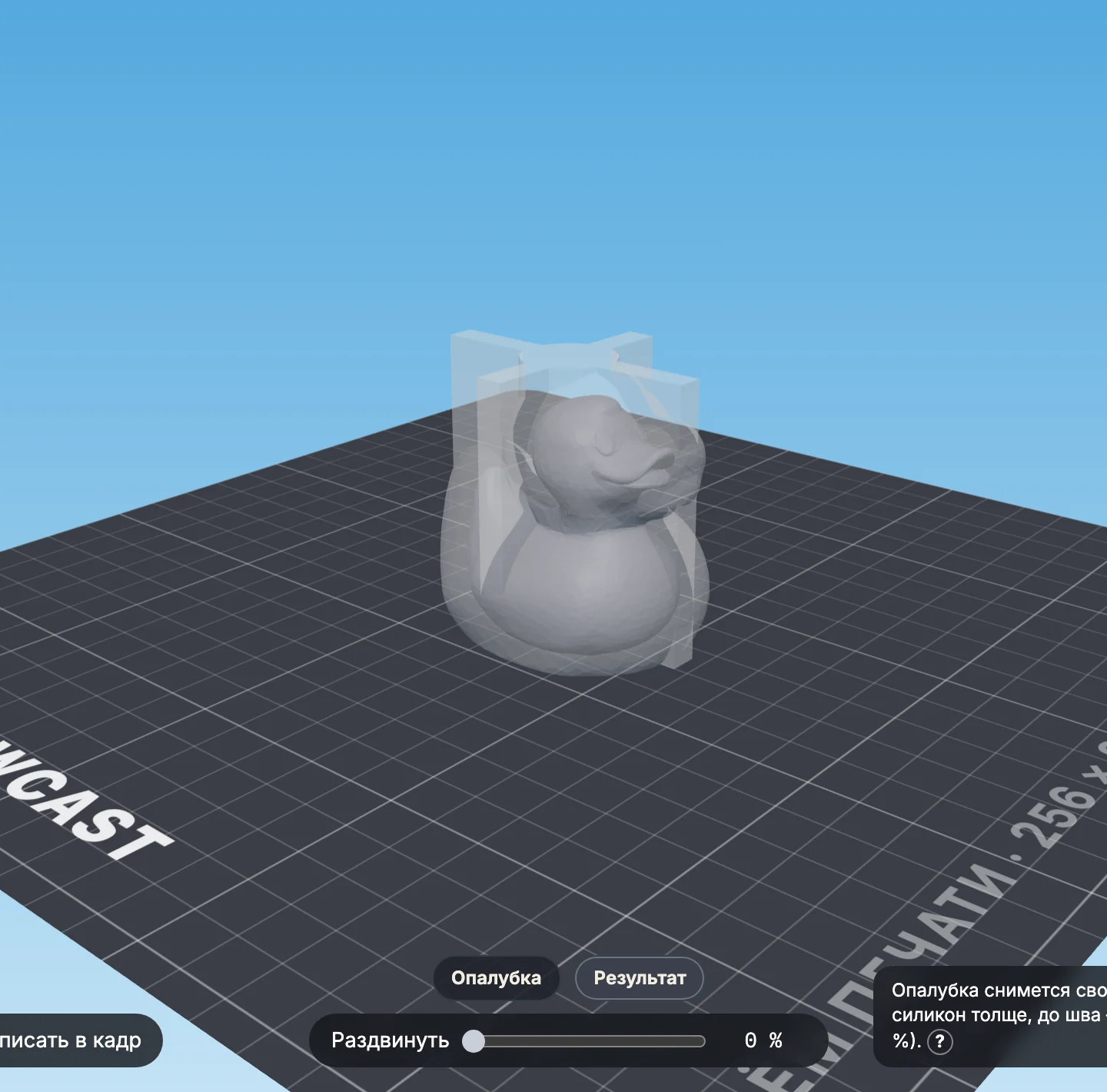Click the Раздвинуть label text
The height and width of the screenshot is (1092, 1107).
390,1040
